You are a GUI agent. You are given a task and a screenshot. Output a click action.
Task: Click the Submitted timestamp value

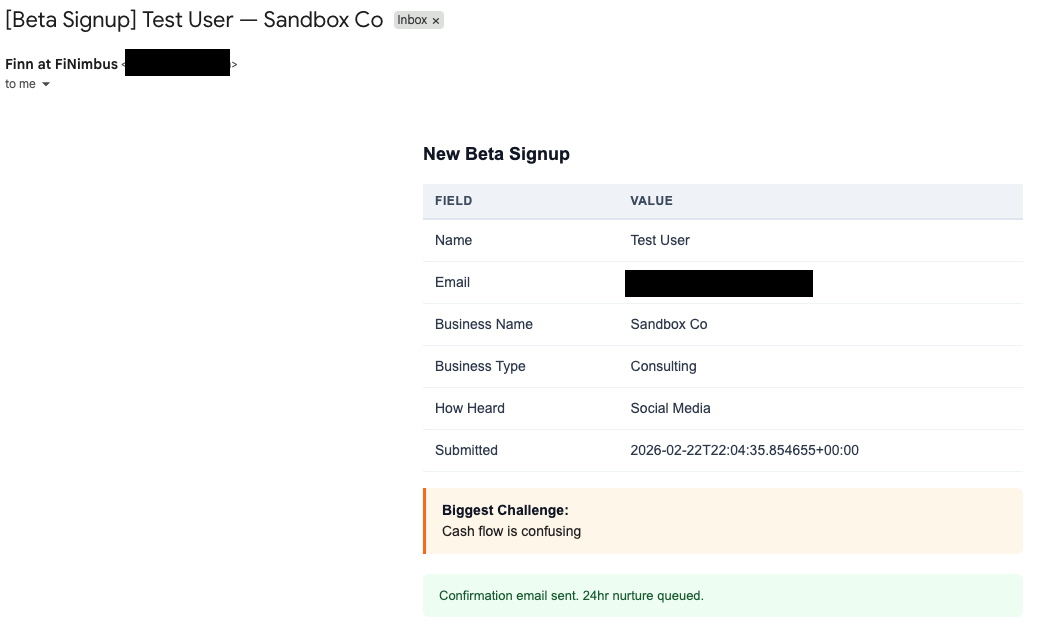coord(744,450)
